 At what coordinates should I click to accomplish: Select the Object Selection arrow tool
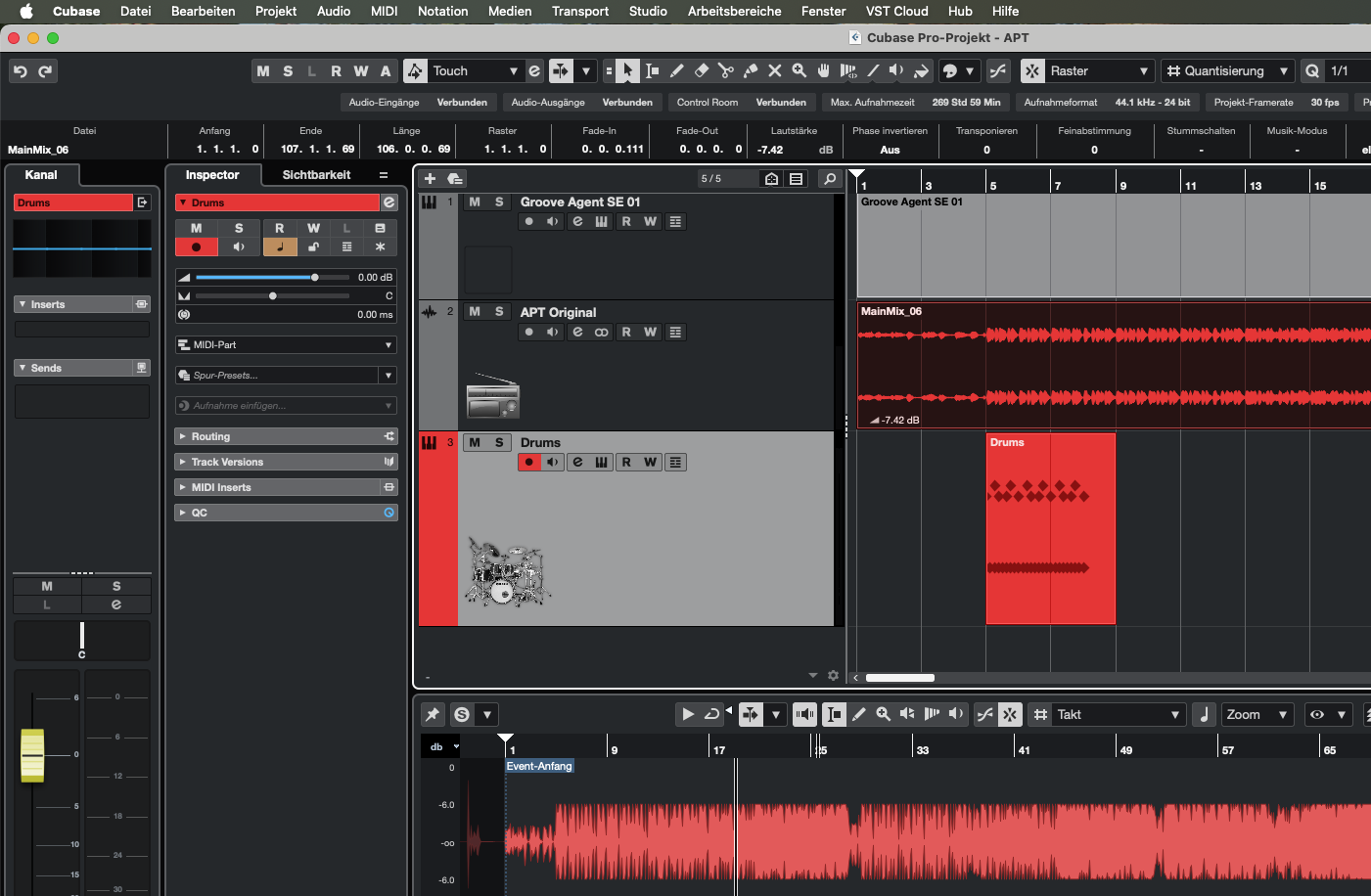pyautogui.click(x=628, y=70)
